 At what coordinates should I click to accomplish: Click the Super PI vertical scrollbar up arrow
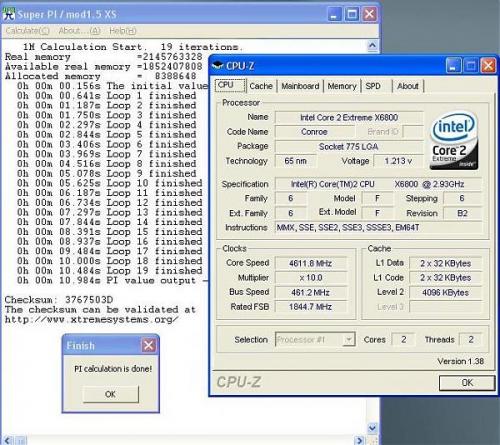tap(372, 46)
